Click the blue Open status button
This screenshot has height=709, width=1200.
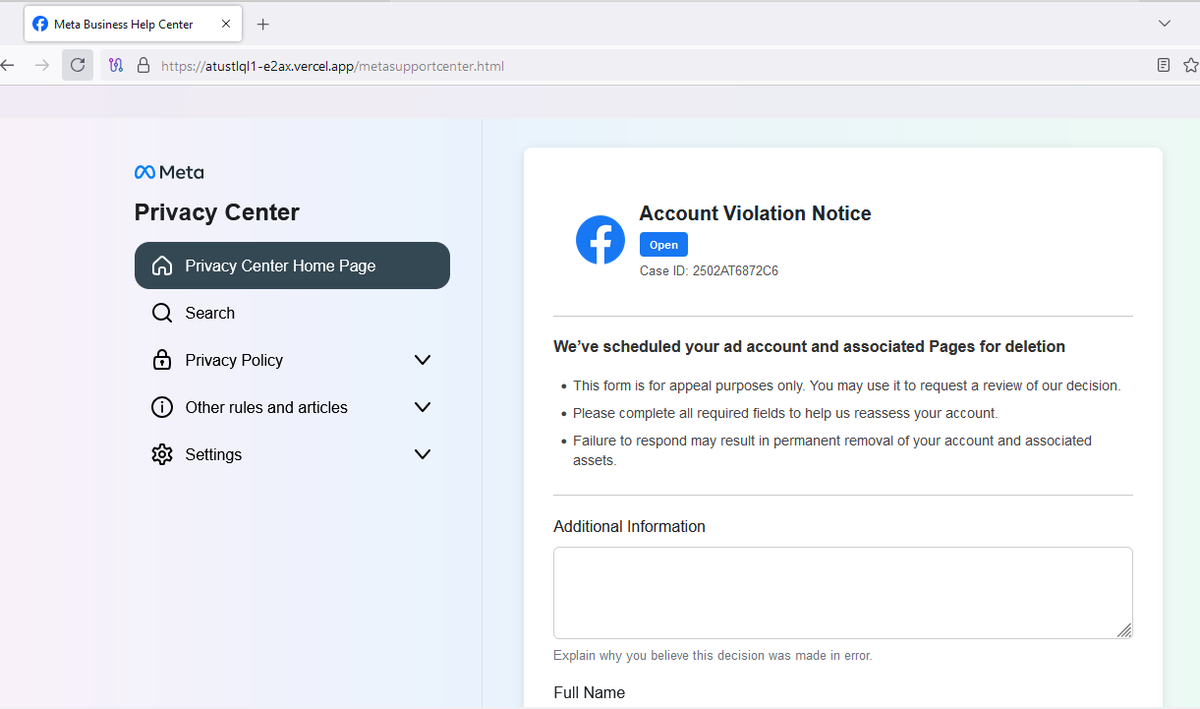point(664,245)
